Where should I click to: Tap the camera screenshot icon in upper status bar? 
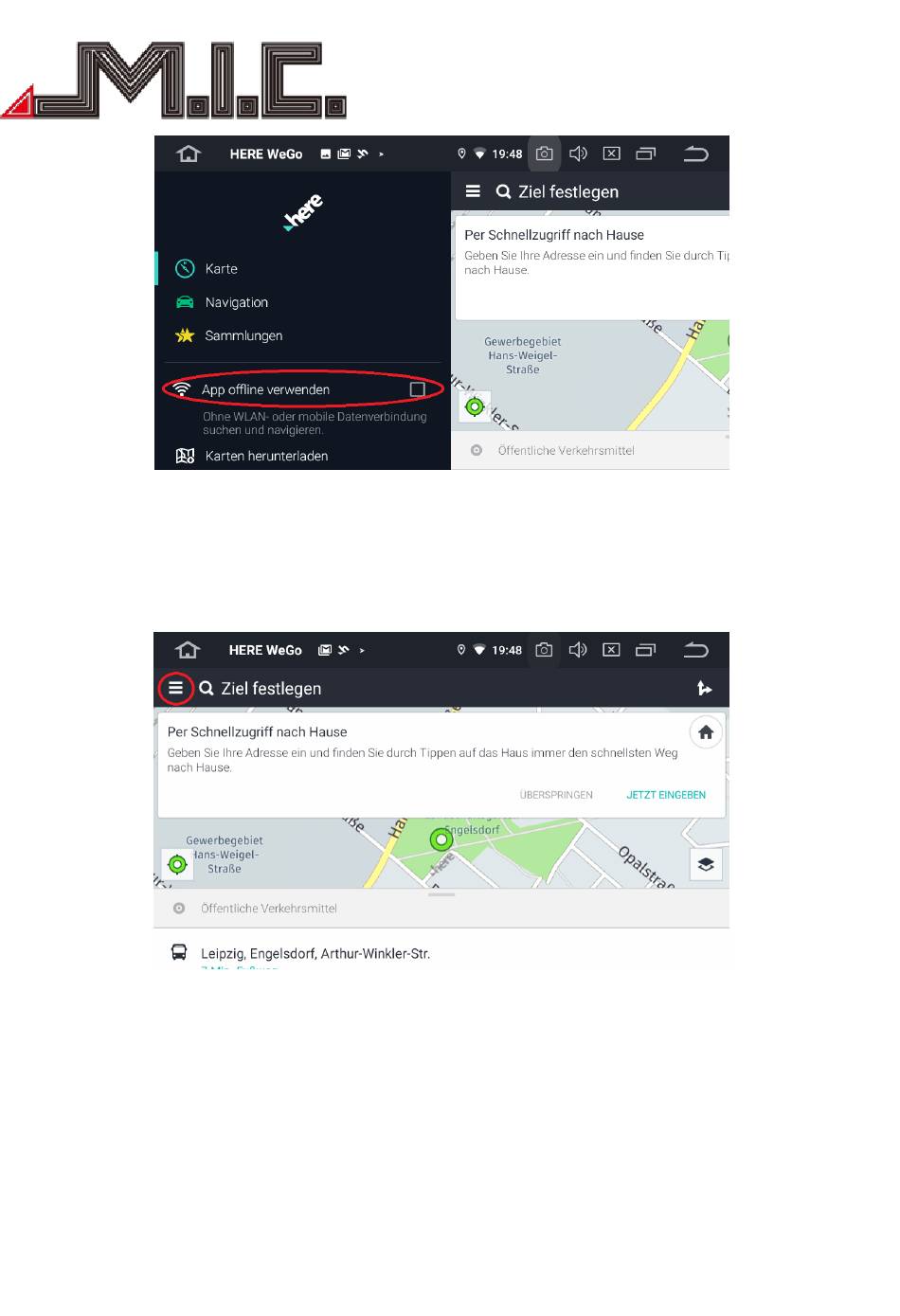click(x=544, y=153)
